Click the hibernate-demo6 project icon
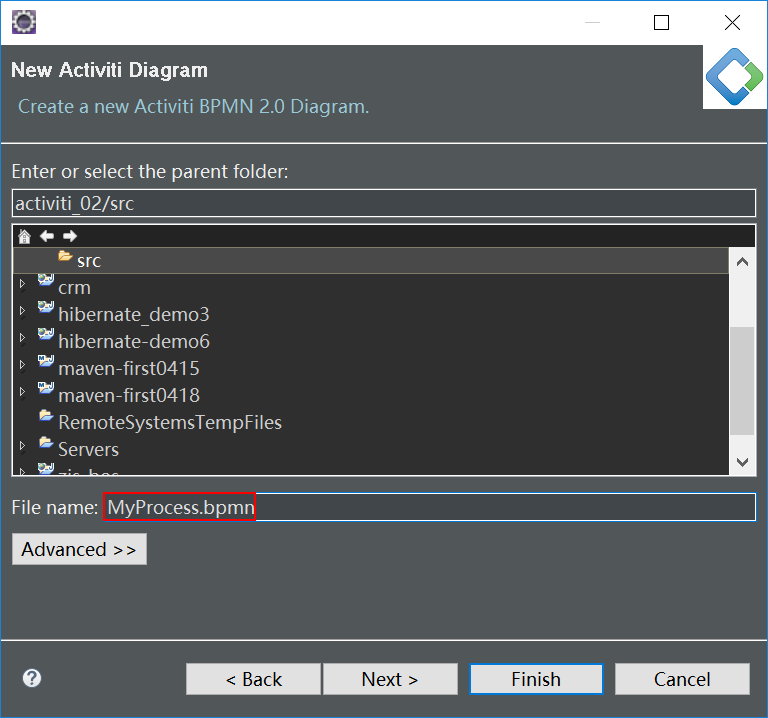 click(46, 335)
